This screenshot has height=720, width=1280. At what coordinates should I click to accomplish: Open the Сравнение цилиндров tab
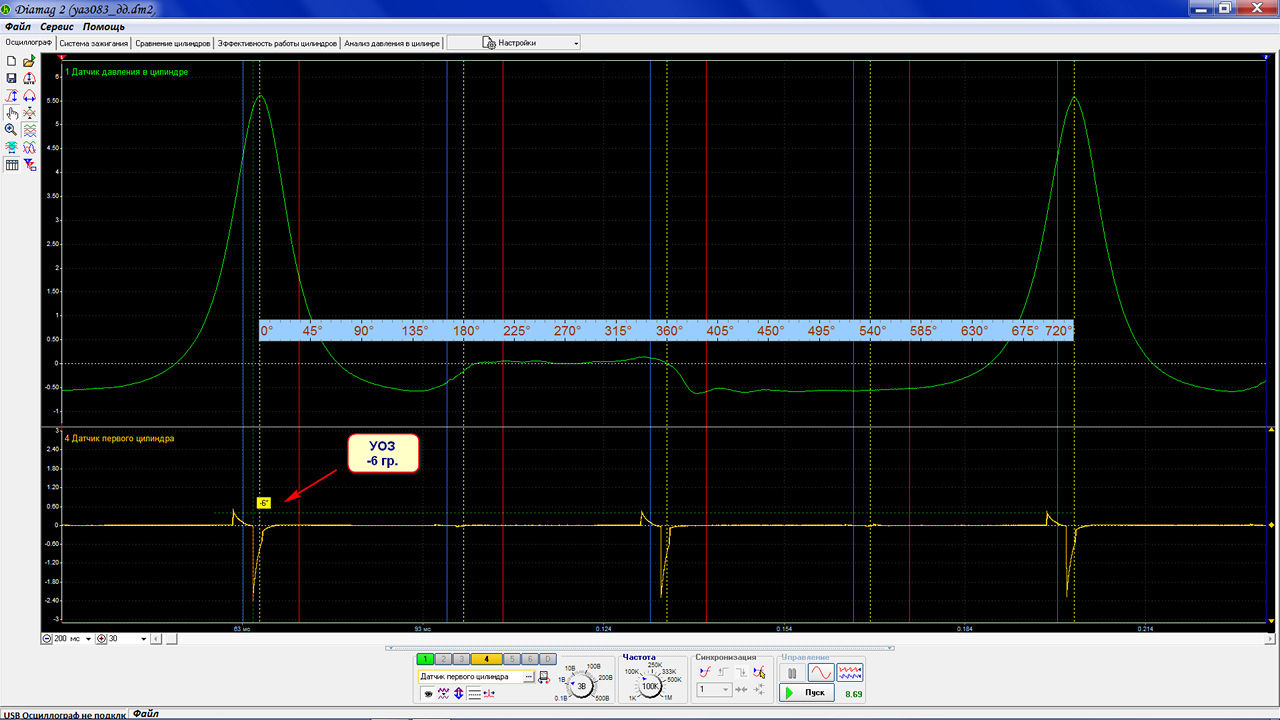173,43
